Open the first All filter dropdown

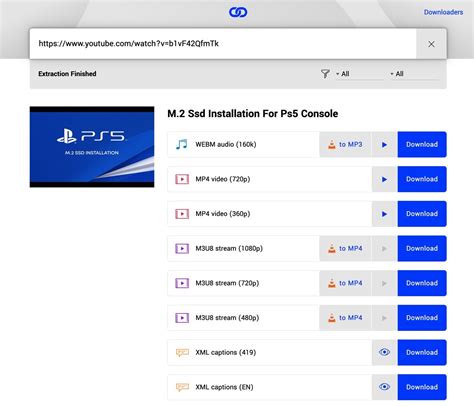pyautogui.click(x=359, y=74)
